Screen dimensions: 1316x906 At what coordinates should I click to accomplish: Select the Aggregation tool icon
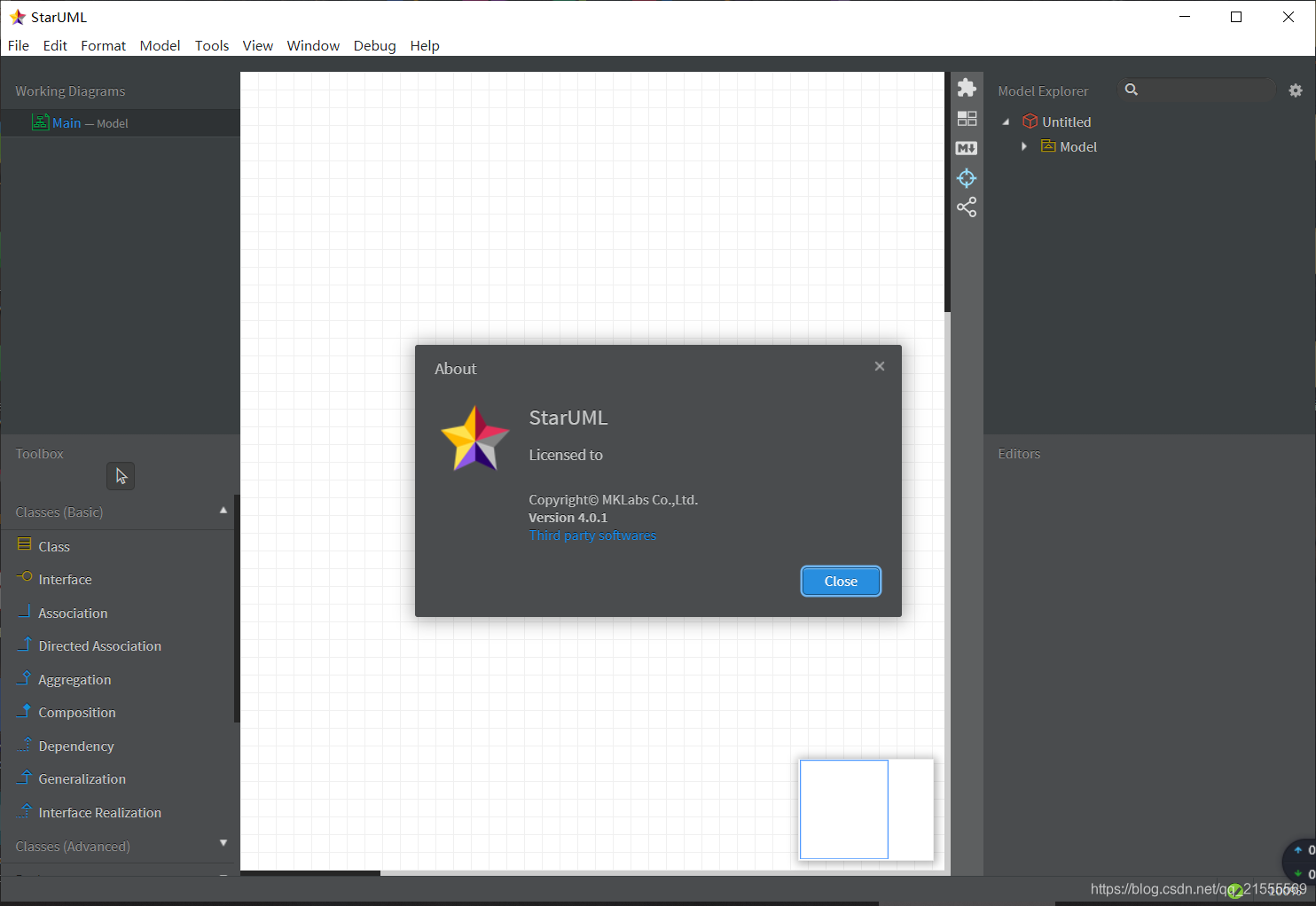pos(25,677)
